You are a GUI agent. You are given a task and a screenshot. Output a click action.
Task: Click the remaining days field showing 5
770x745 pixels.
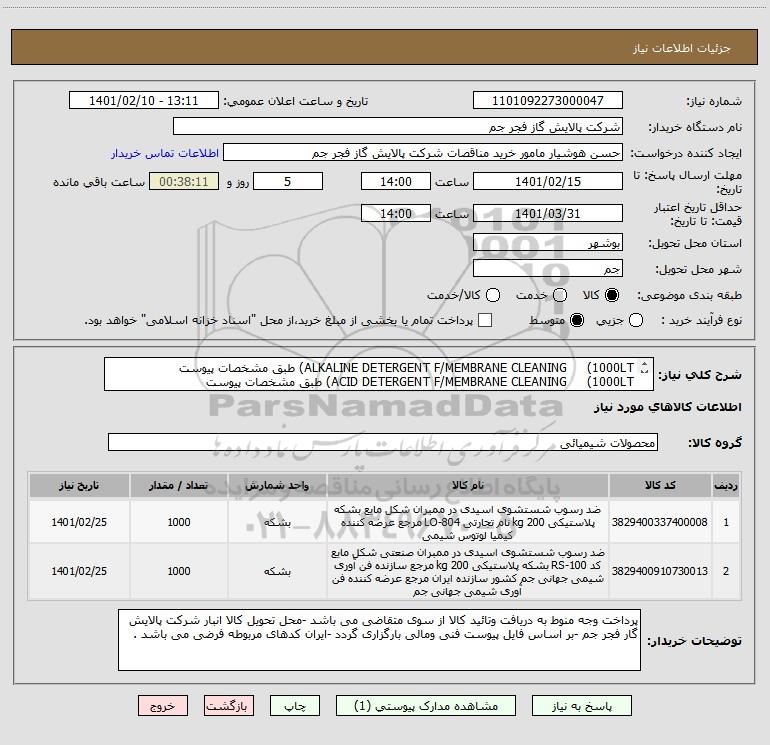point(288,181)
